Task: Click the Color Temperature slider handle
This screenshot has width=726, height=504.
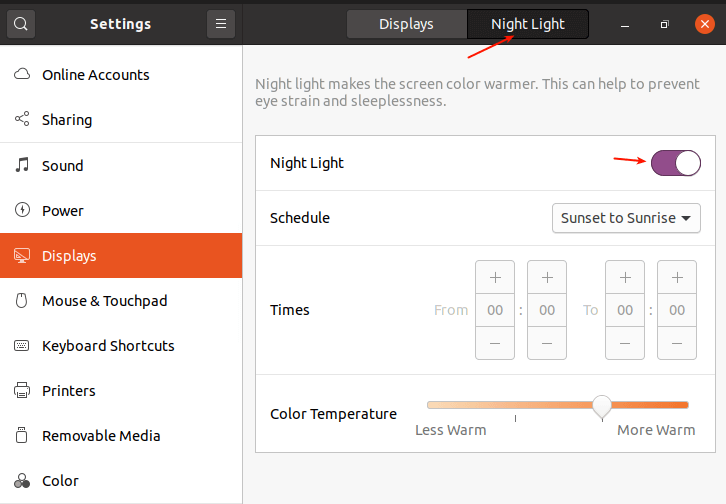Action: coord(602,405)
